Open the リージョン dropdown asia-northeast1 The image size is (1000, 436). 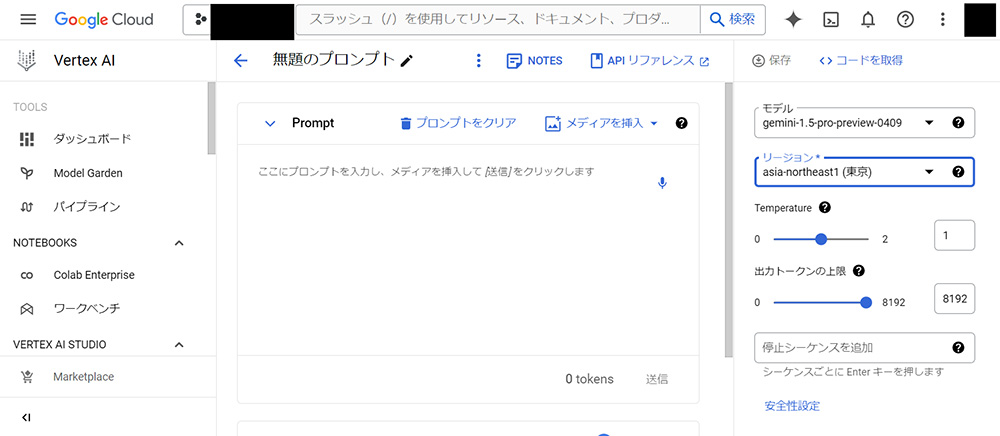click(864, 171)
